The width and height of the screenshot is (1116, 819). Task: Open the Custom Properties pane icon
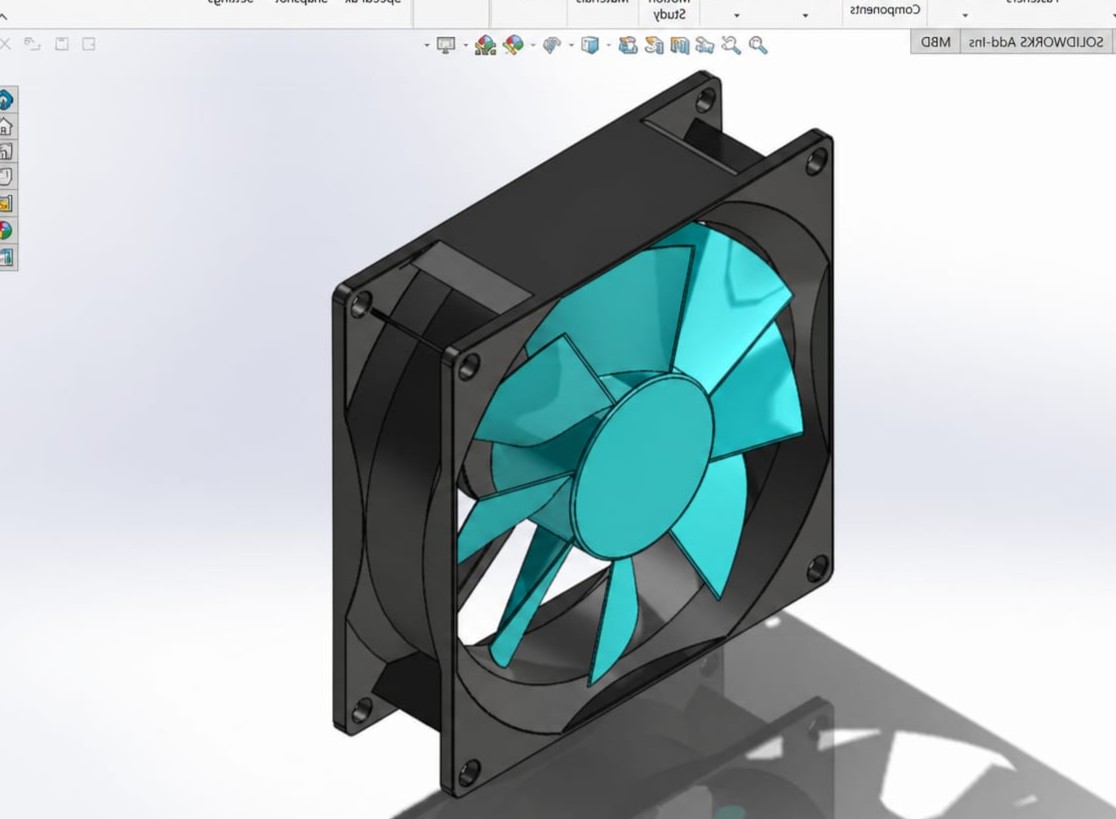click(x=6, y=256)
